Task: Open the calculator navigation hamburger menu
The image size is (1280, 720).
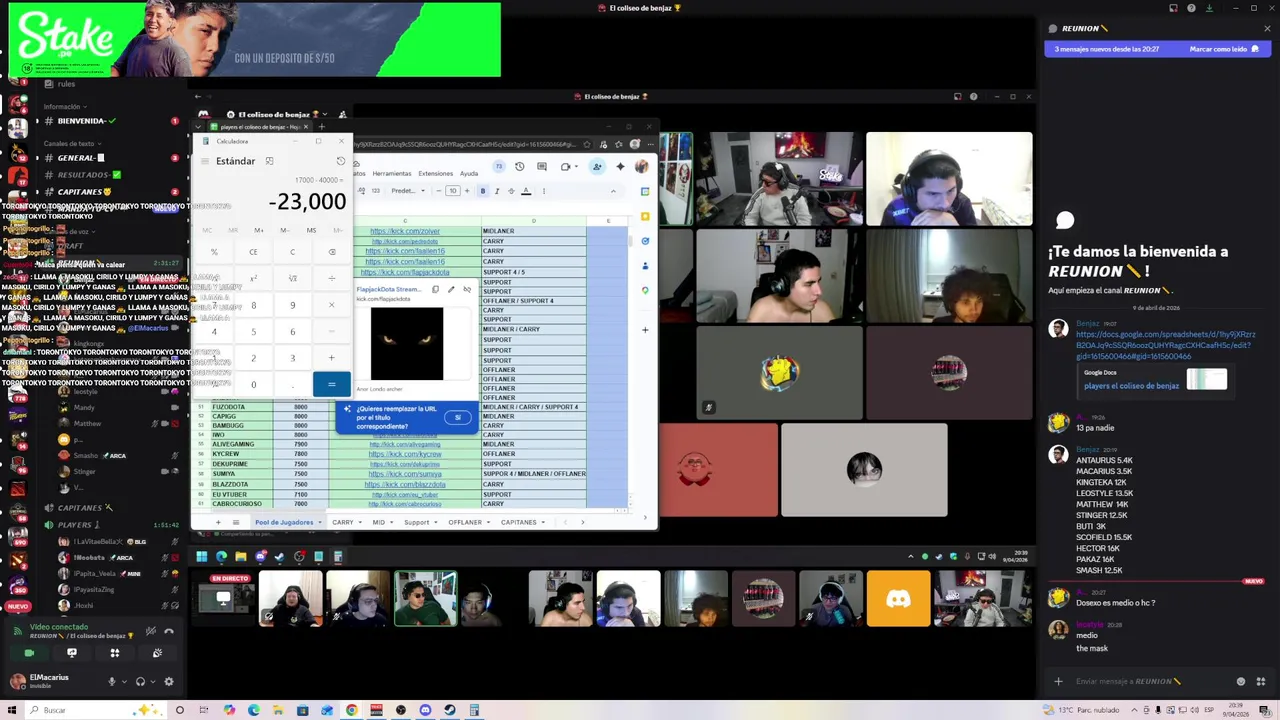Action: click(204, 161)
